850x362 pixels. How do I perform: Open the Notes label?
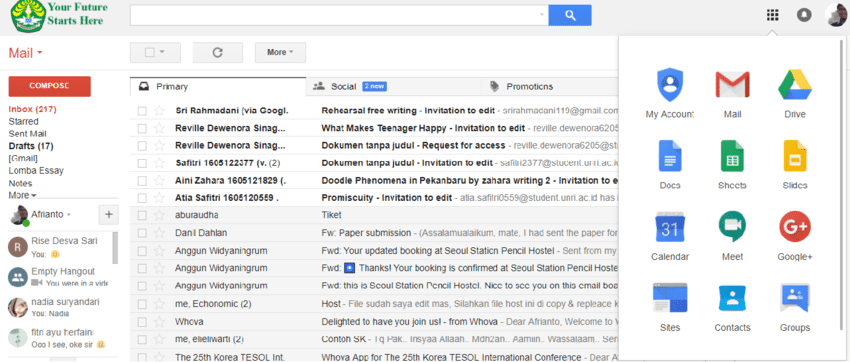pyautogui.click(x=20, y=183)
